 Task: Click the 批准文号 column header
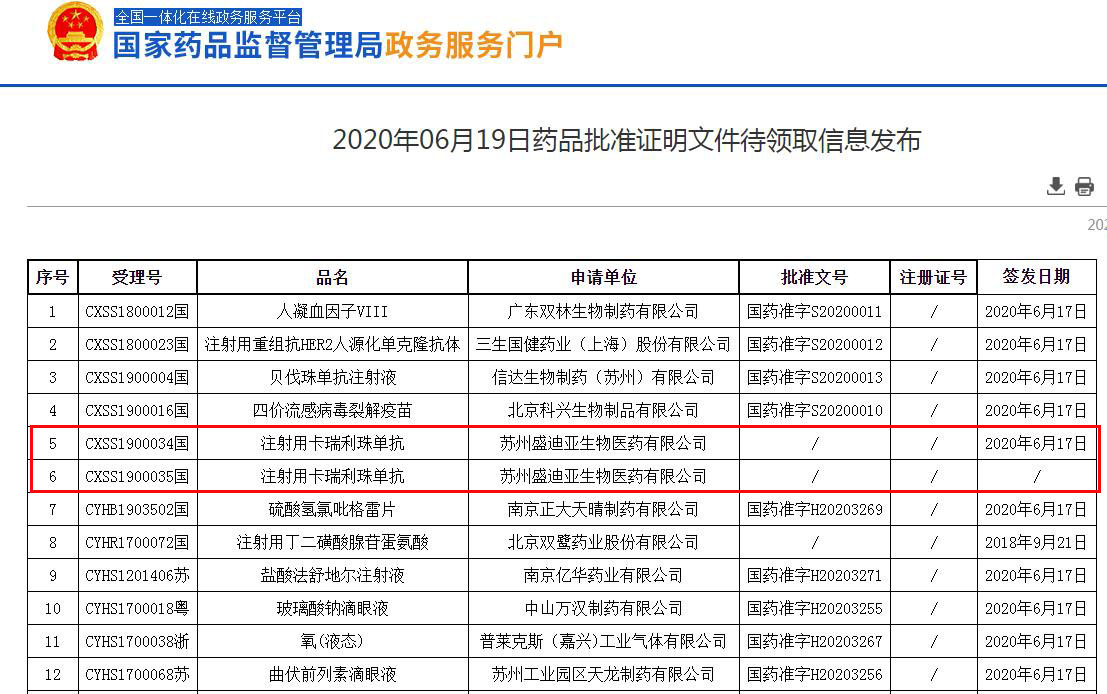(x=815, y=277)
